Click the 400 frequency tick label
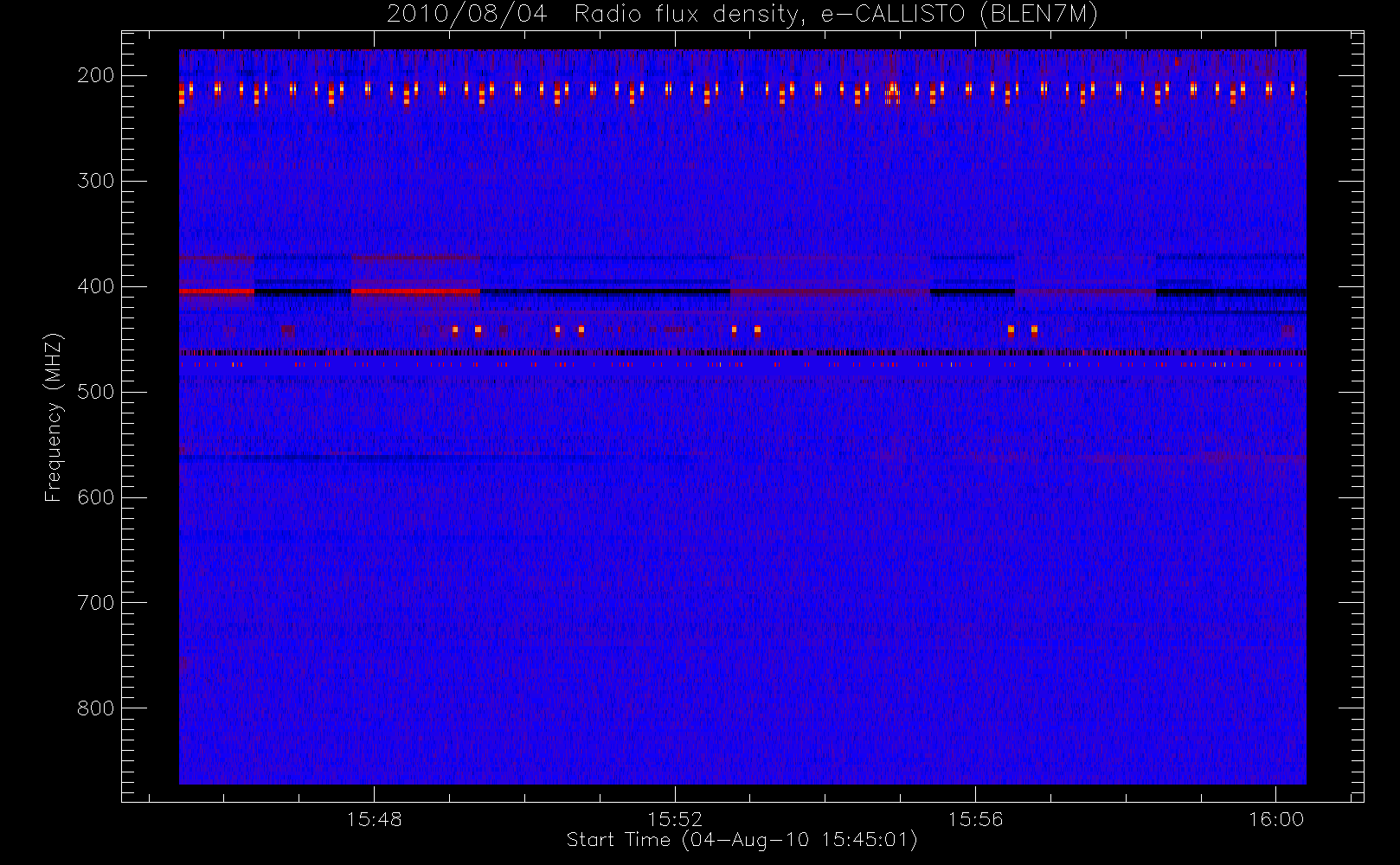This screenshot has height=865, width=1400. pyautogui.click(x=95, y=286)
